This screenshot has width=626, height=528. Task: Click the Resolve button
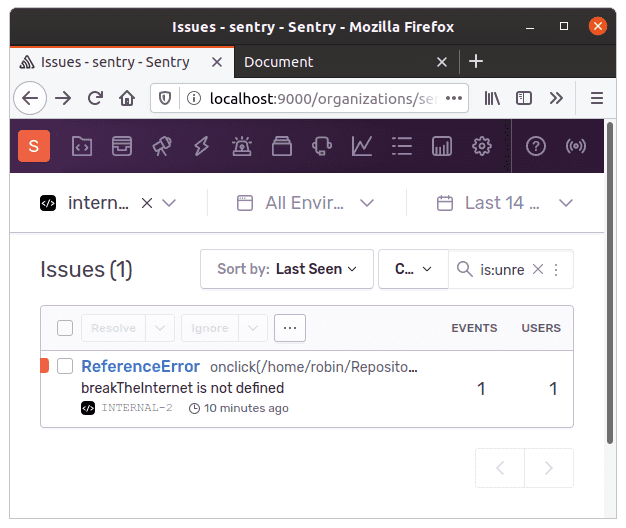coord(113,328)
